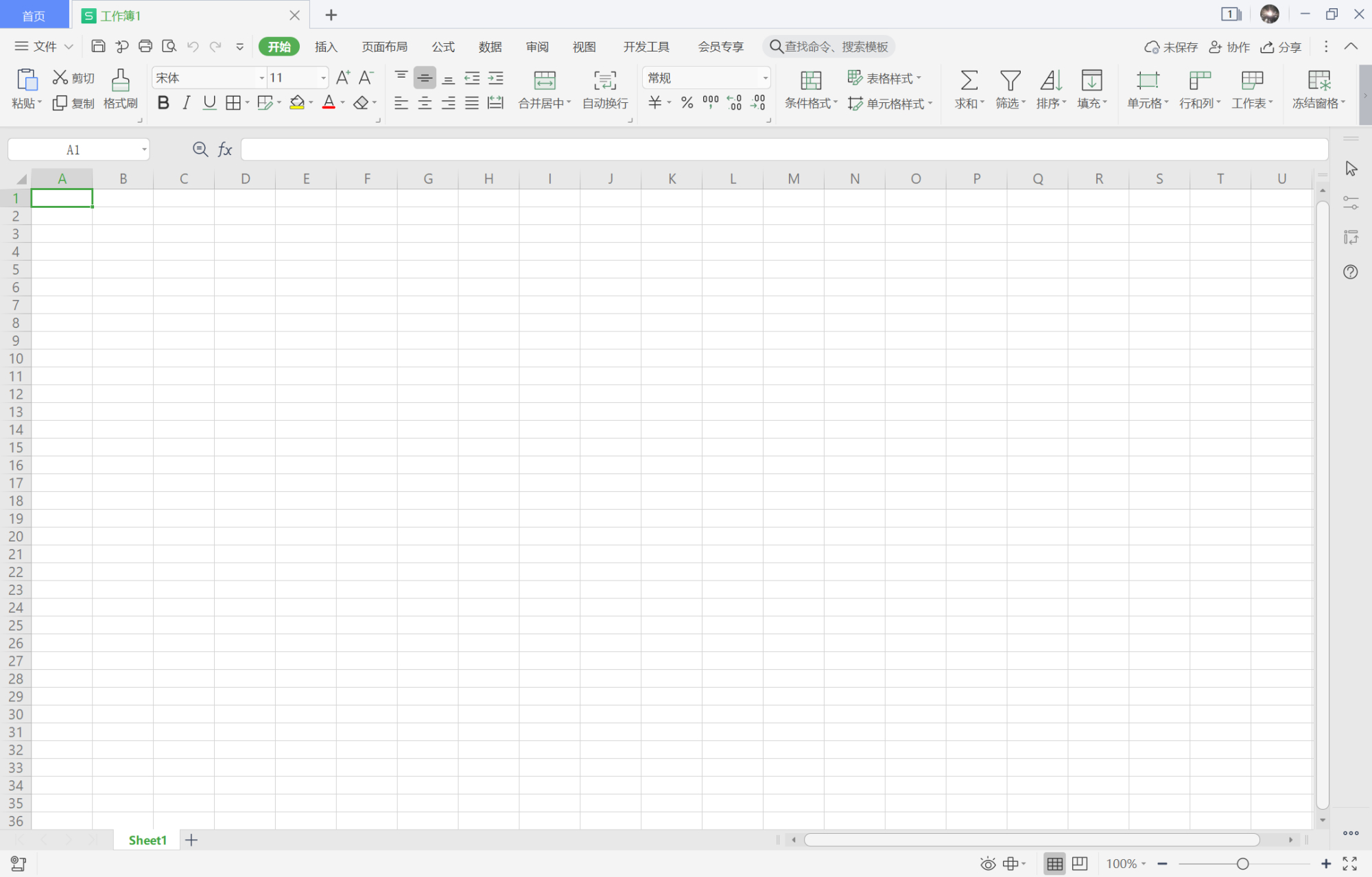Enable the 筛选 filter tool
1372x877 pixels.
(x=1009, y=89)
